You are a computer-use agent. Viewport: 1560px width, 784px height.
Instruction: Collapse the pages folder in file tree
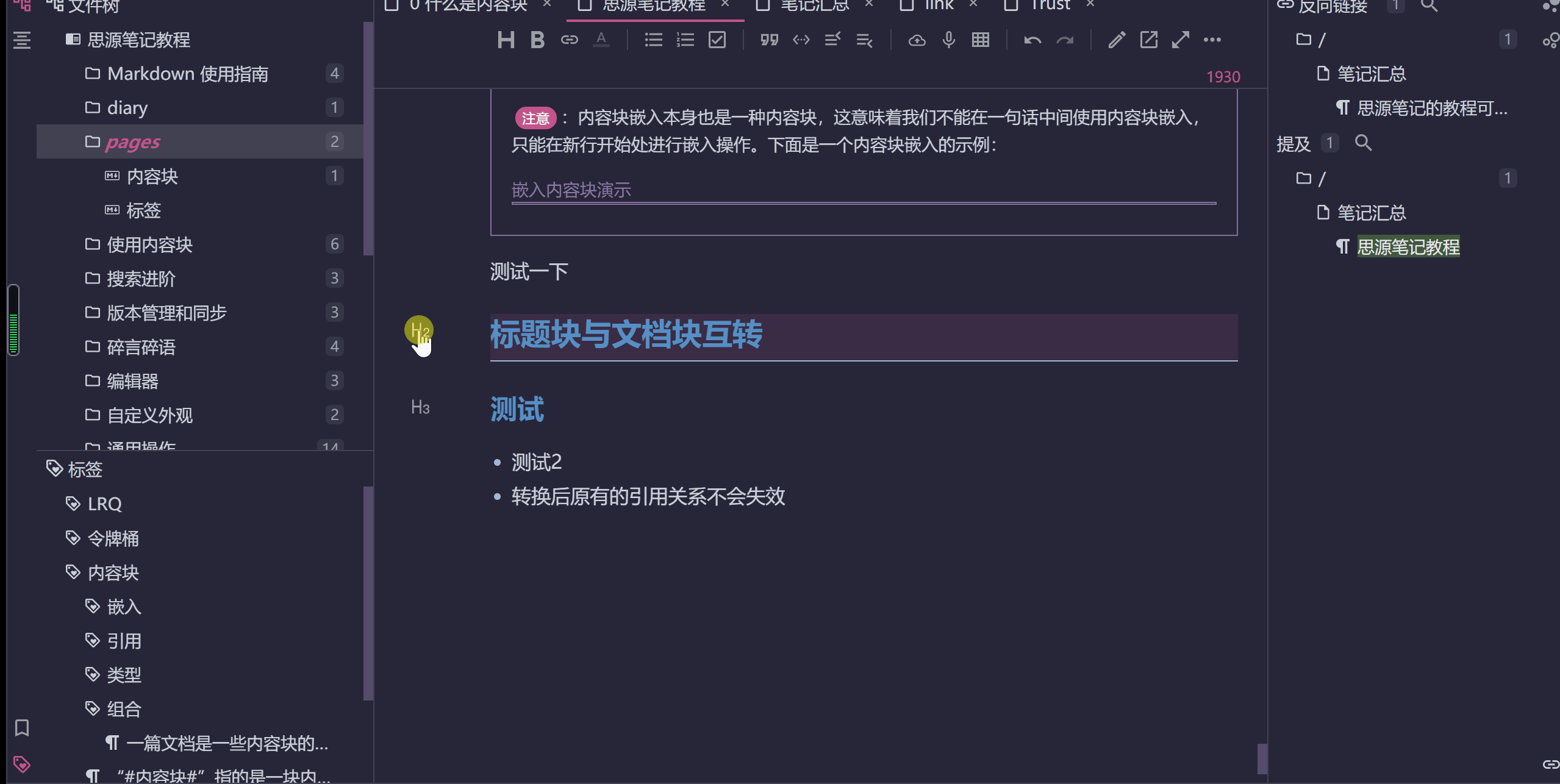click(132, 142)
